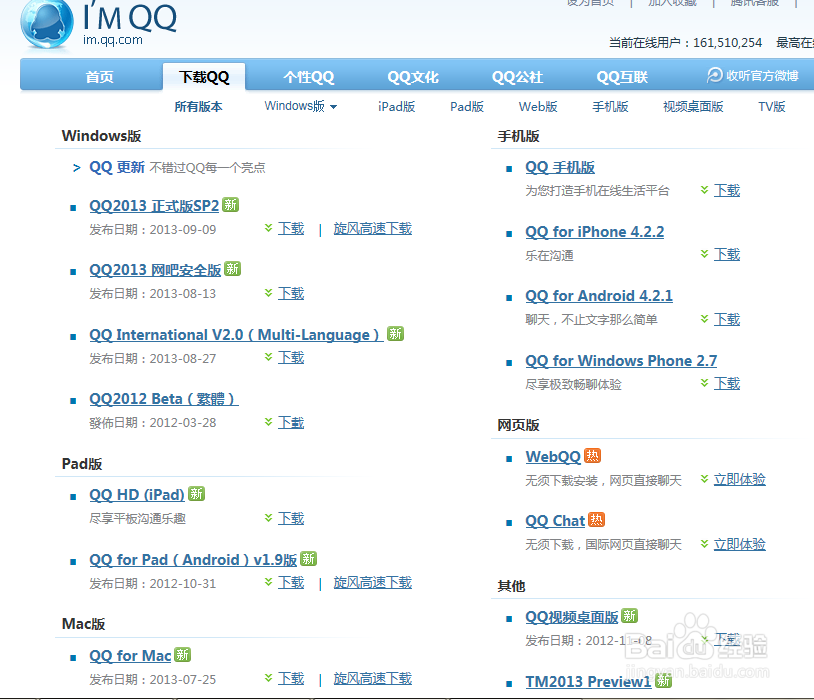Image resolution: width=814 pixels, height=700 pixels.
Task: Click the 收听官方微博 text link
Action: click(762, 76)
